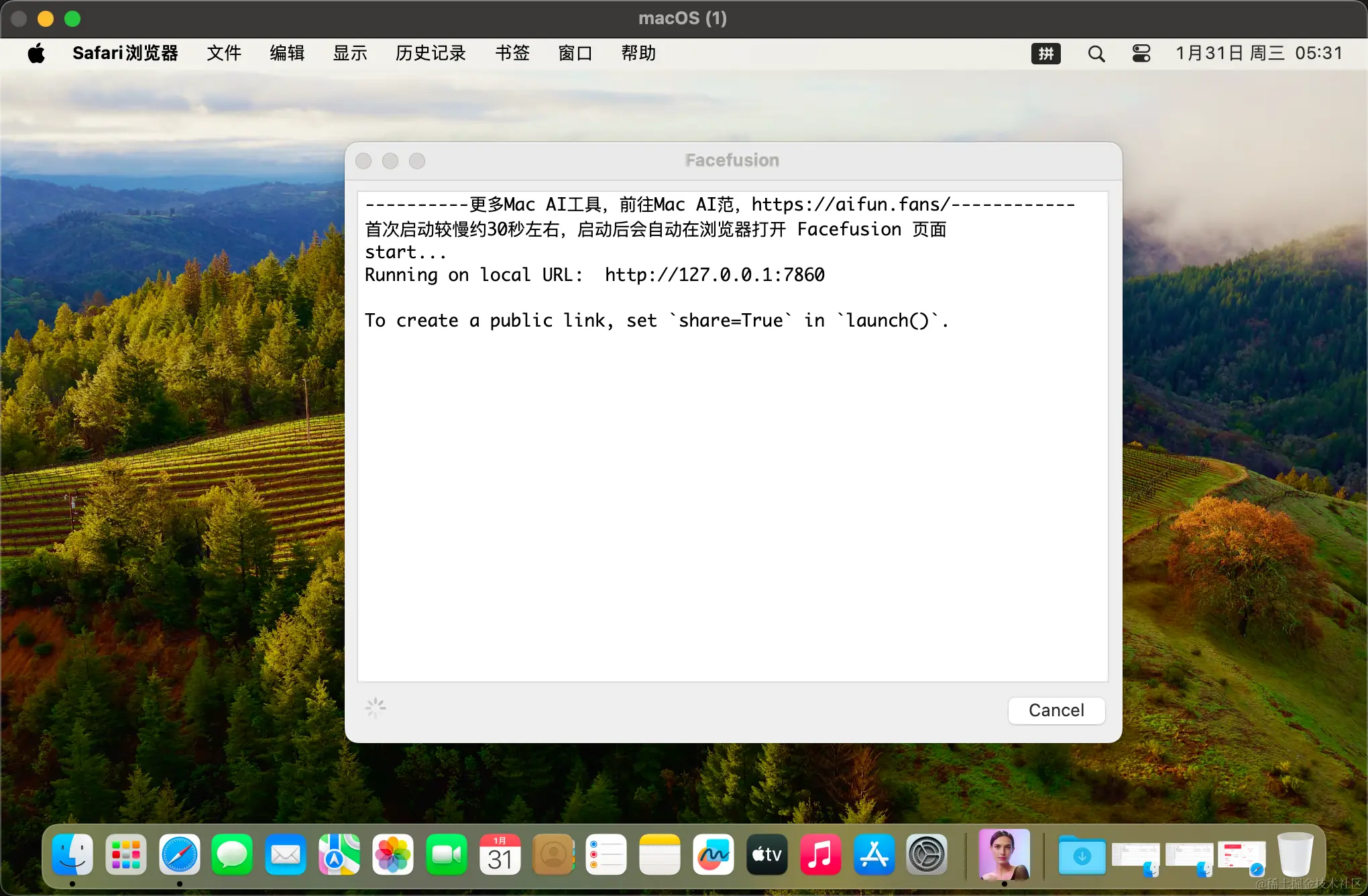Viewport: 1368px width, 896px height.
Task: Click the macOS (1) VM window title
Action: [x=683, y=18]
